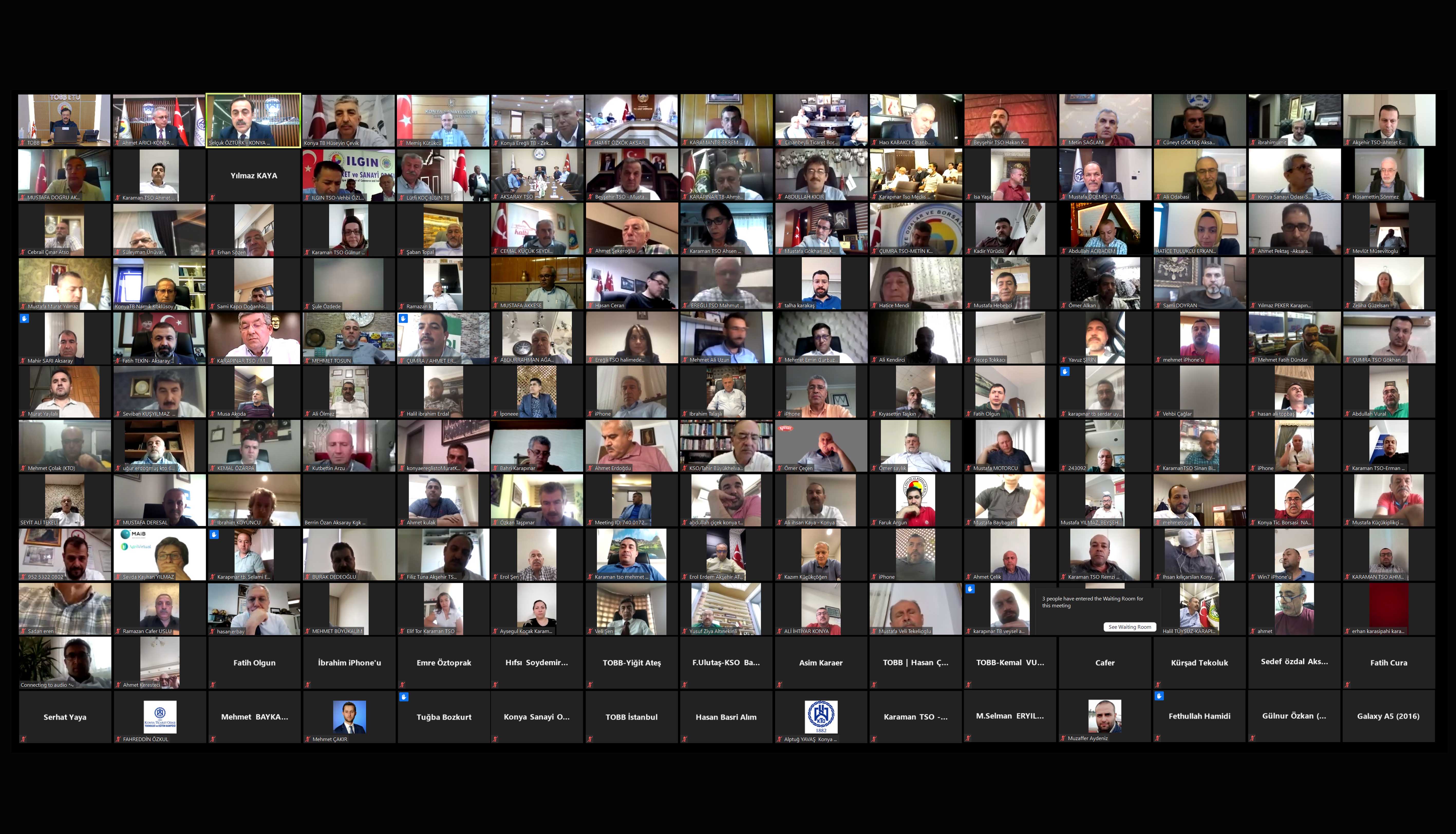Select Mehmet Çolak (KTO) video tile
This screenshot has width=1456, height=834.
click(65, 446)
